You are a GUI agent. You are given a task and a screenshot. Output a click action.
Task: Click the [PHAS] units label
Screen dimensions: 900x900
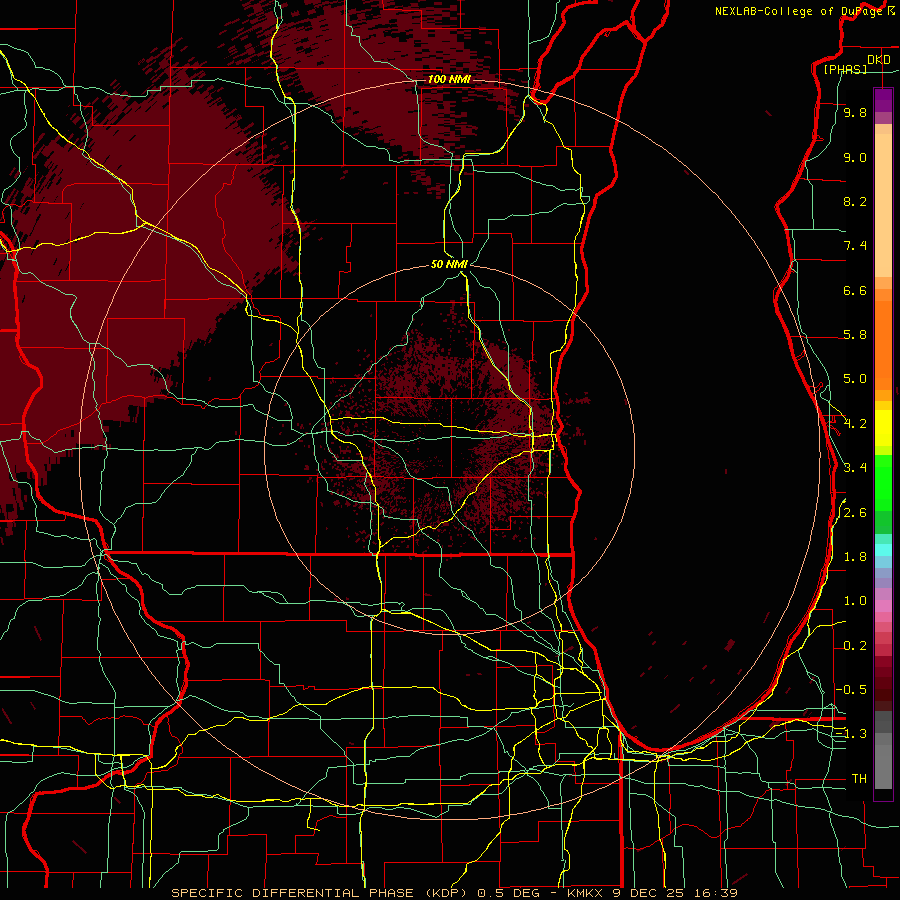click(x=845, y=69)
